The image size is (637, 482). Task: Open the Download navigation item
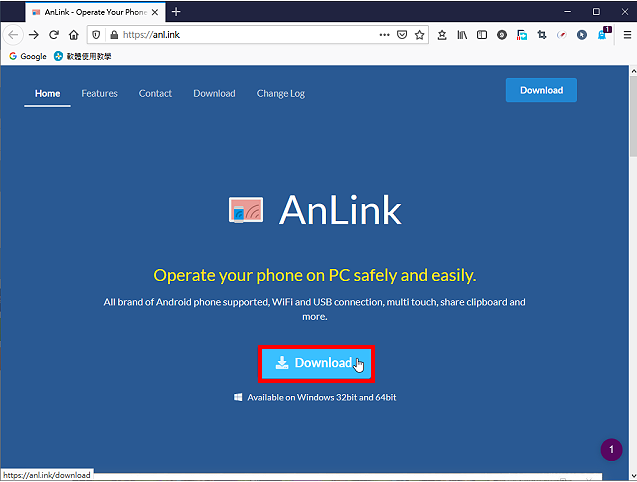[x=214, y=93]
